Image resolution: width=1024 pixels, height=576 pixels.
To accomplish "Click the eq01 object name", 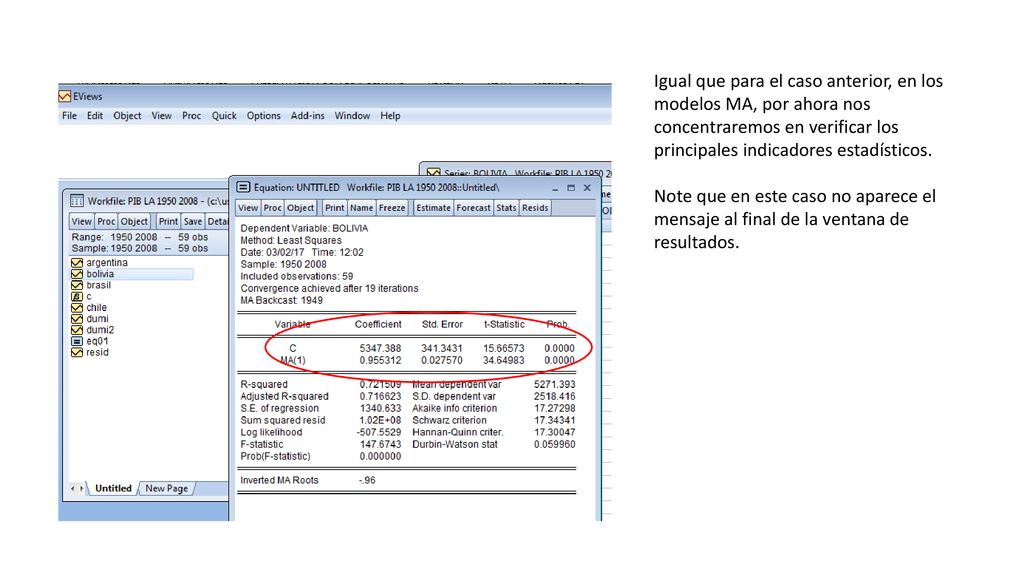I will coord(97,341).
